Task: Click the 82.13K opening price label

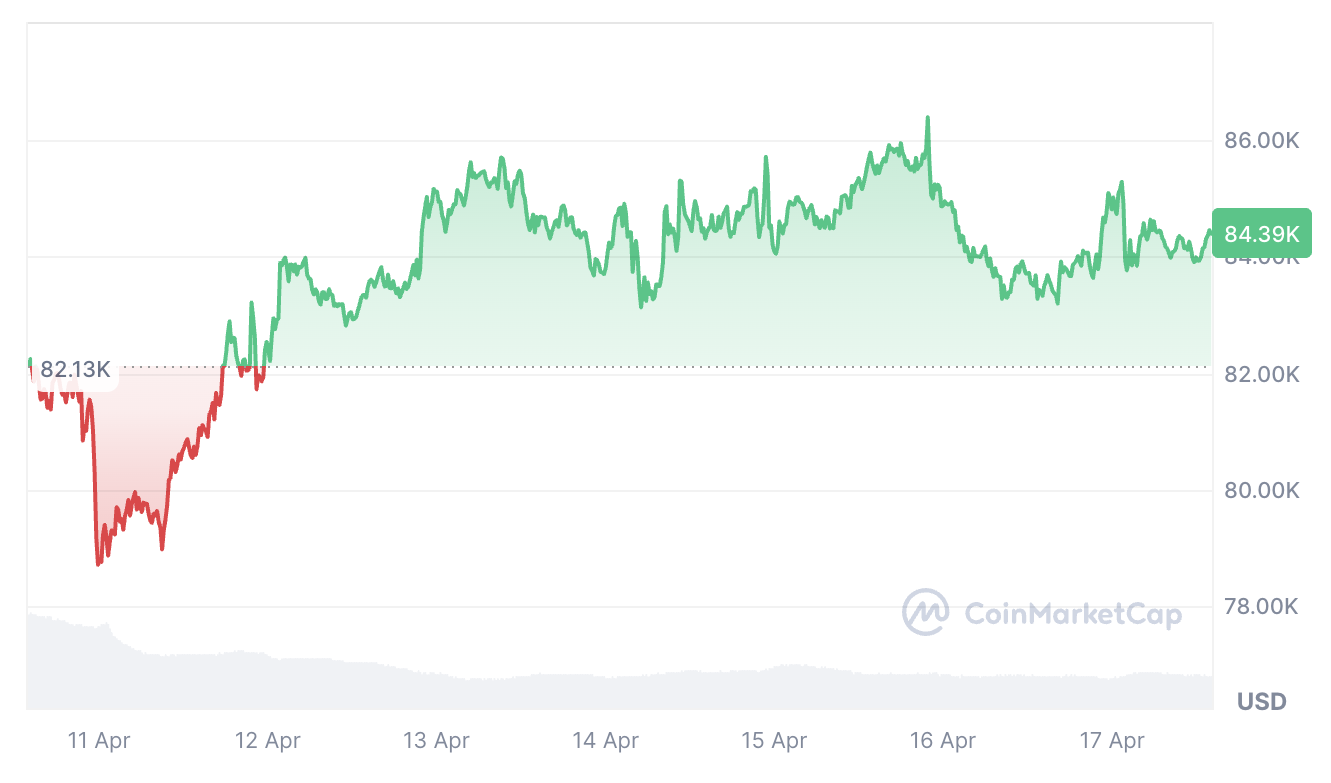Action: (x=75, y=369)
